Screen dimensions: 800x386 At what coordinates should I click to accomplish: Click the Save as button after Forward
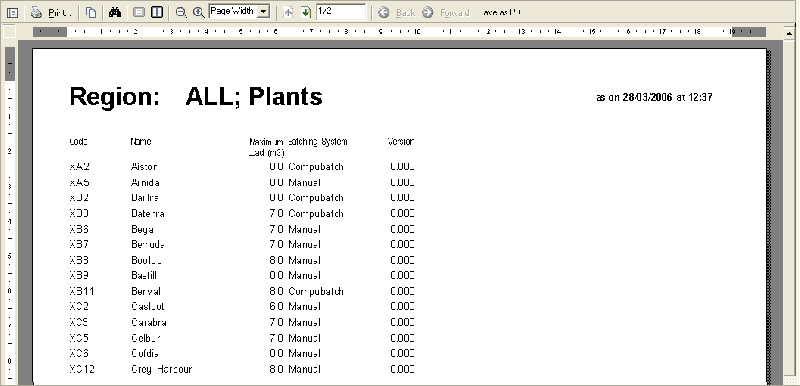[503, 13]
